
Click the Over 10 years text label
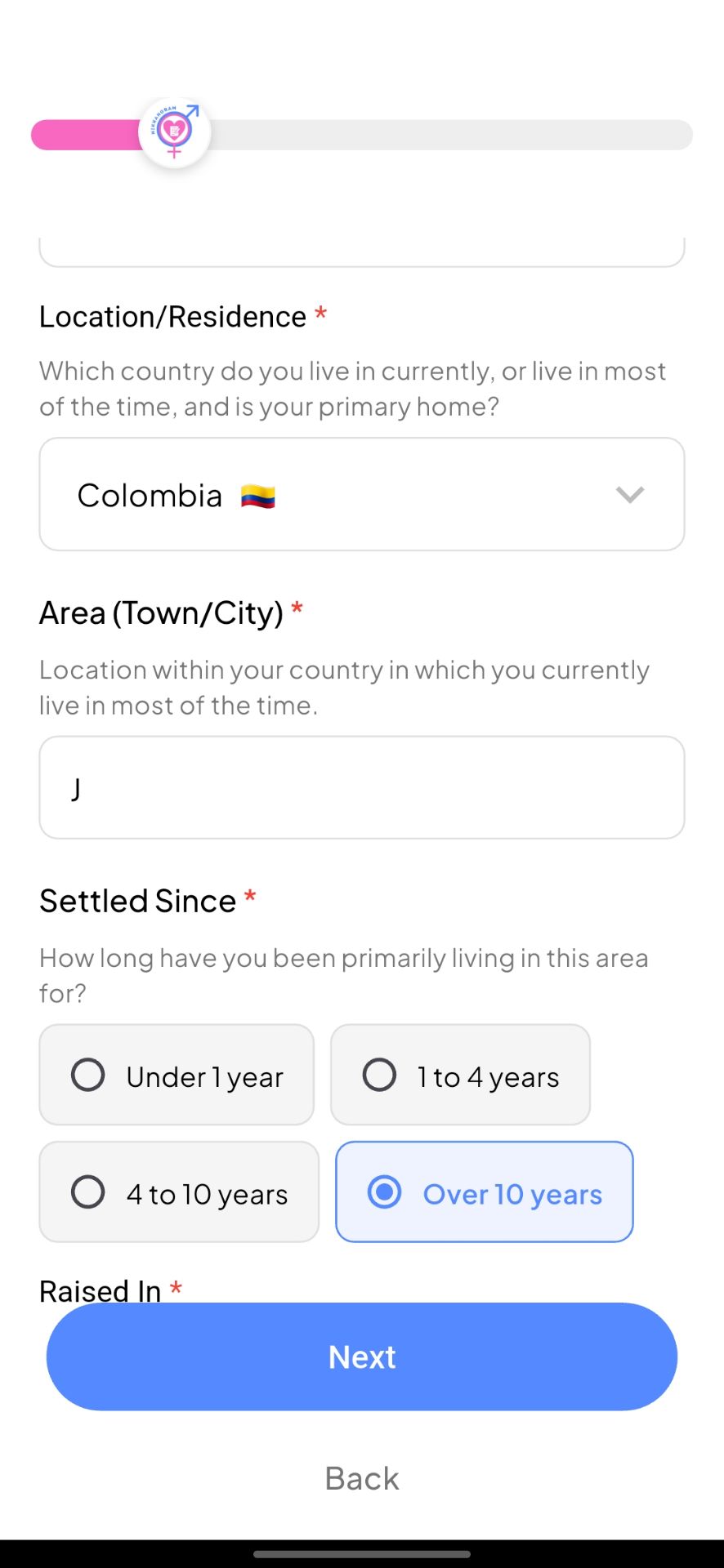512,1194
